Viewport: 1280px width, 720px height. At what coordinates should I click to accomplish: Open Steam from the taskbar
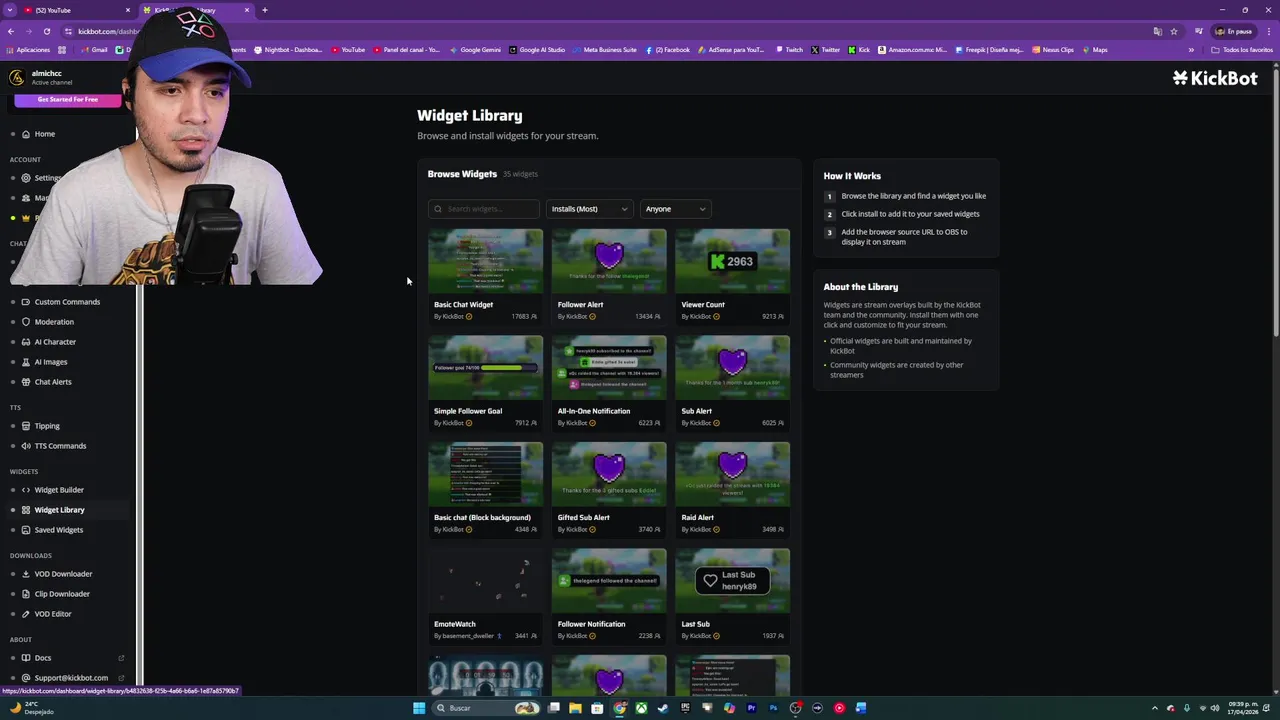tap(662, 708)
